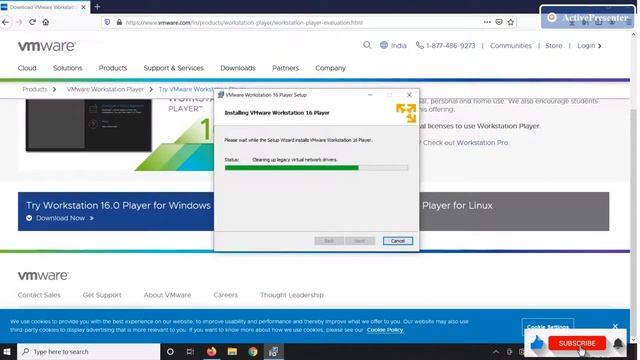640x360 pixels.
Task: Reload the page with the refresh icon
Action: click(x=32, y=22)
